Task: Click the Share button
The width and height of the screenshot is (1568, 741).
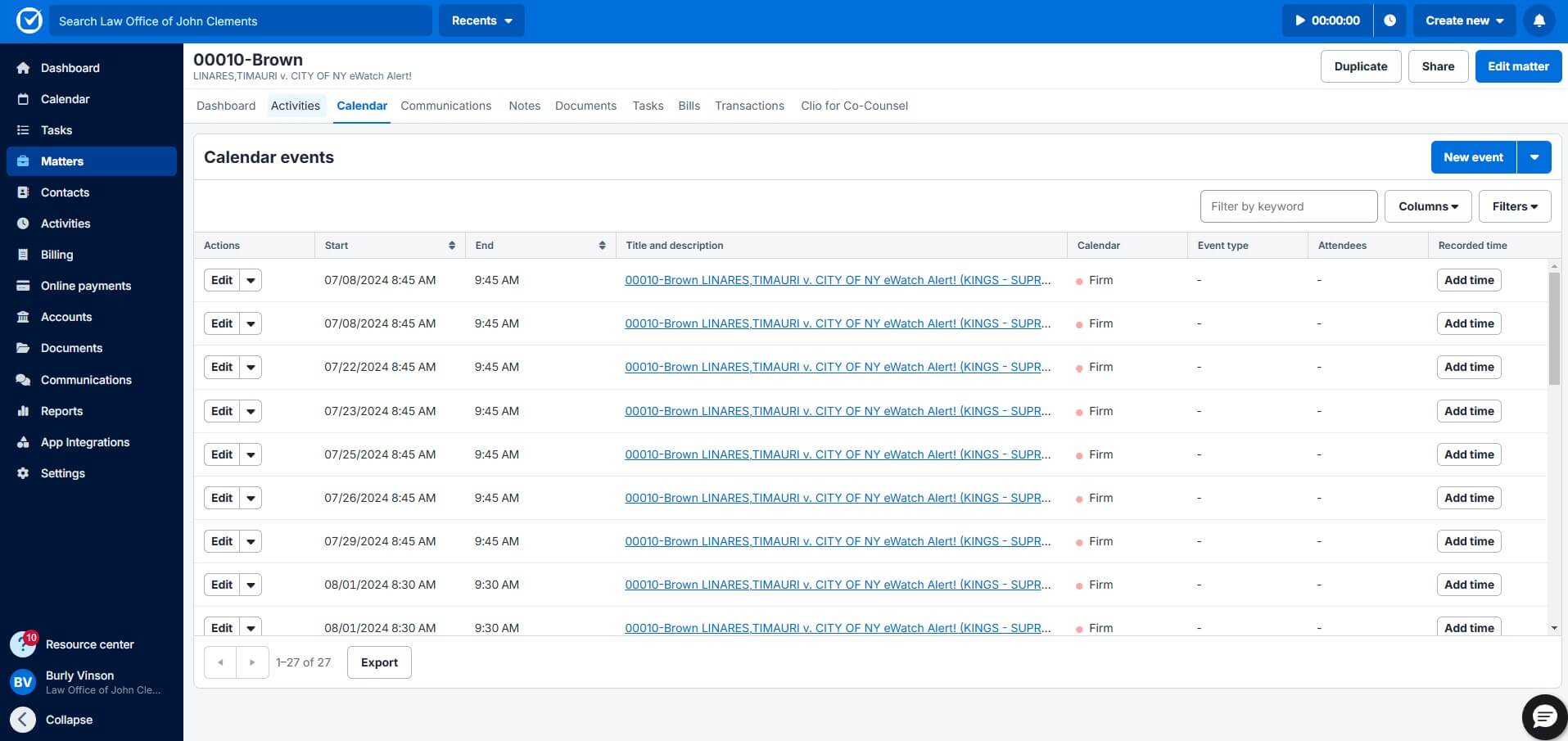Action: [x=1438, y=66]
